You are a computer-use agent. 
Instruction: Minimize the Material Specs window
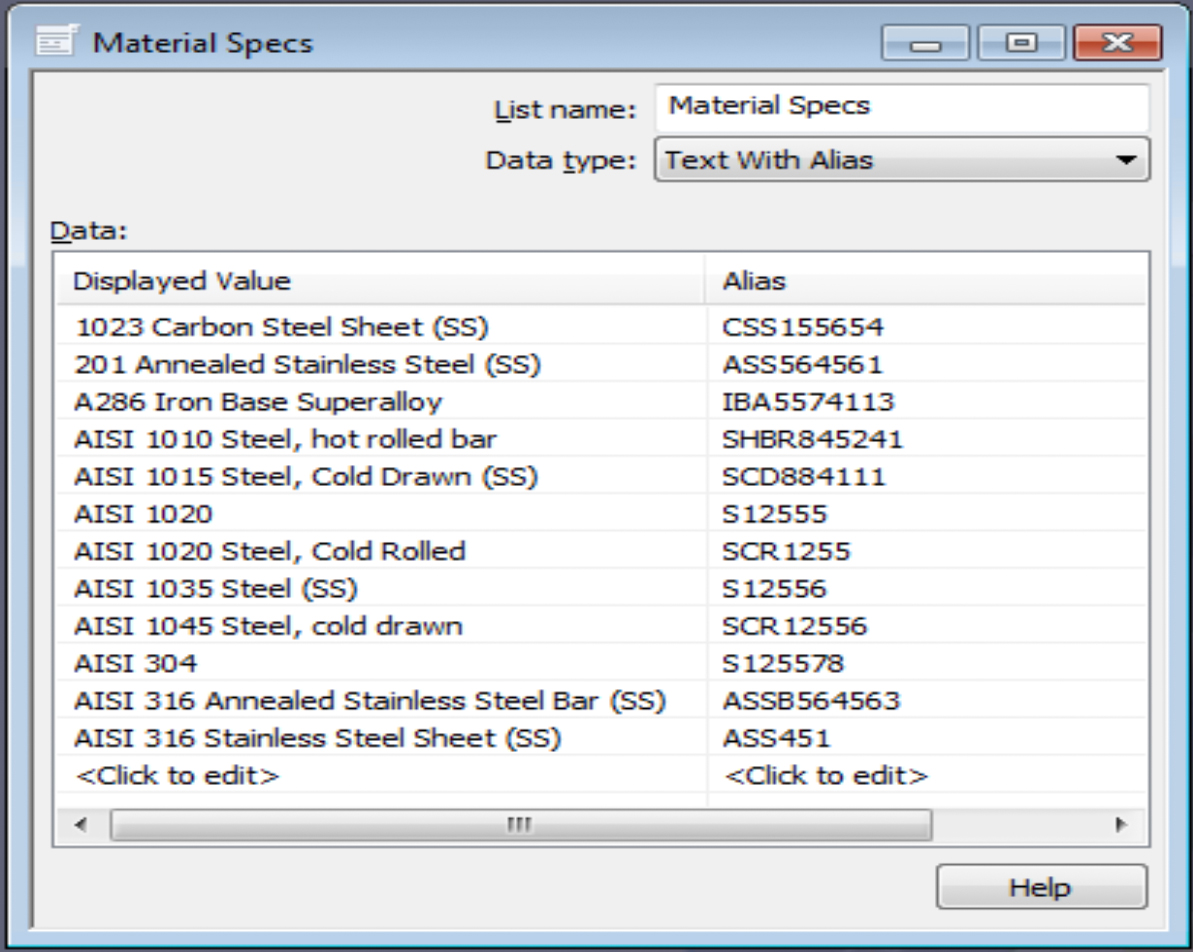point(925,44)
